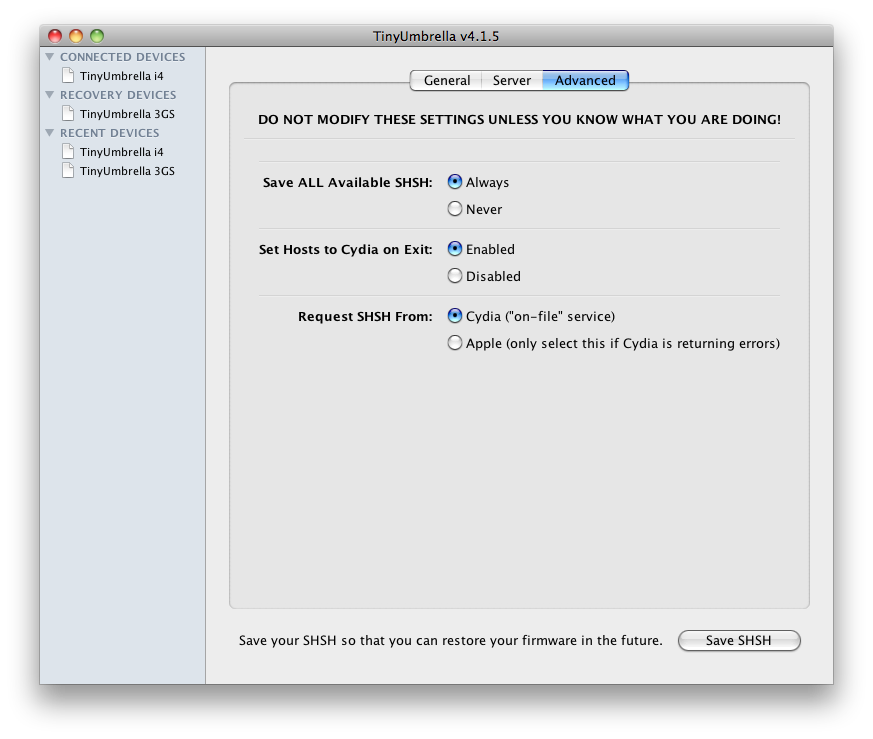Viewport: 873px width, 739px height.
Task: Click the Connected Devices header text
Action: point(122,57)
